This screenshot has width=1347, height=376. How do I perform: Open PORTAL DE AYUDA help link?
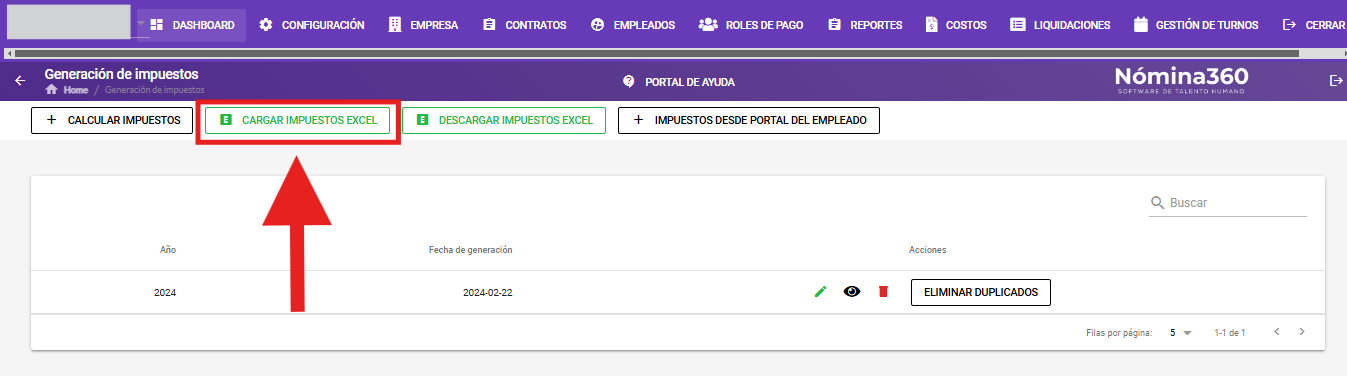tap(679, 81)
